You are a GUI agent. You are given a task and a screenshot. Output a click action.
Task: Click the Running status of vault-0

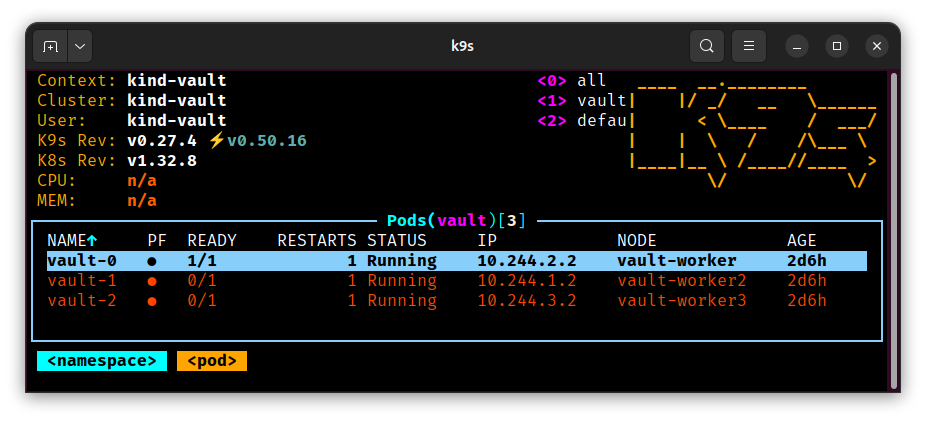[x=402, y=261]
